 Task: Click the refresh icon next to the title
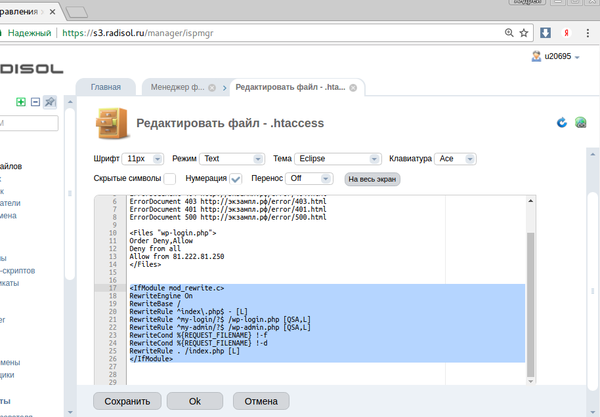click(x=562, y=123)
